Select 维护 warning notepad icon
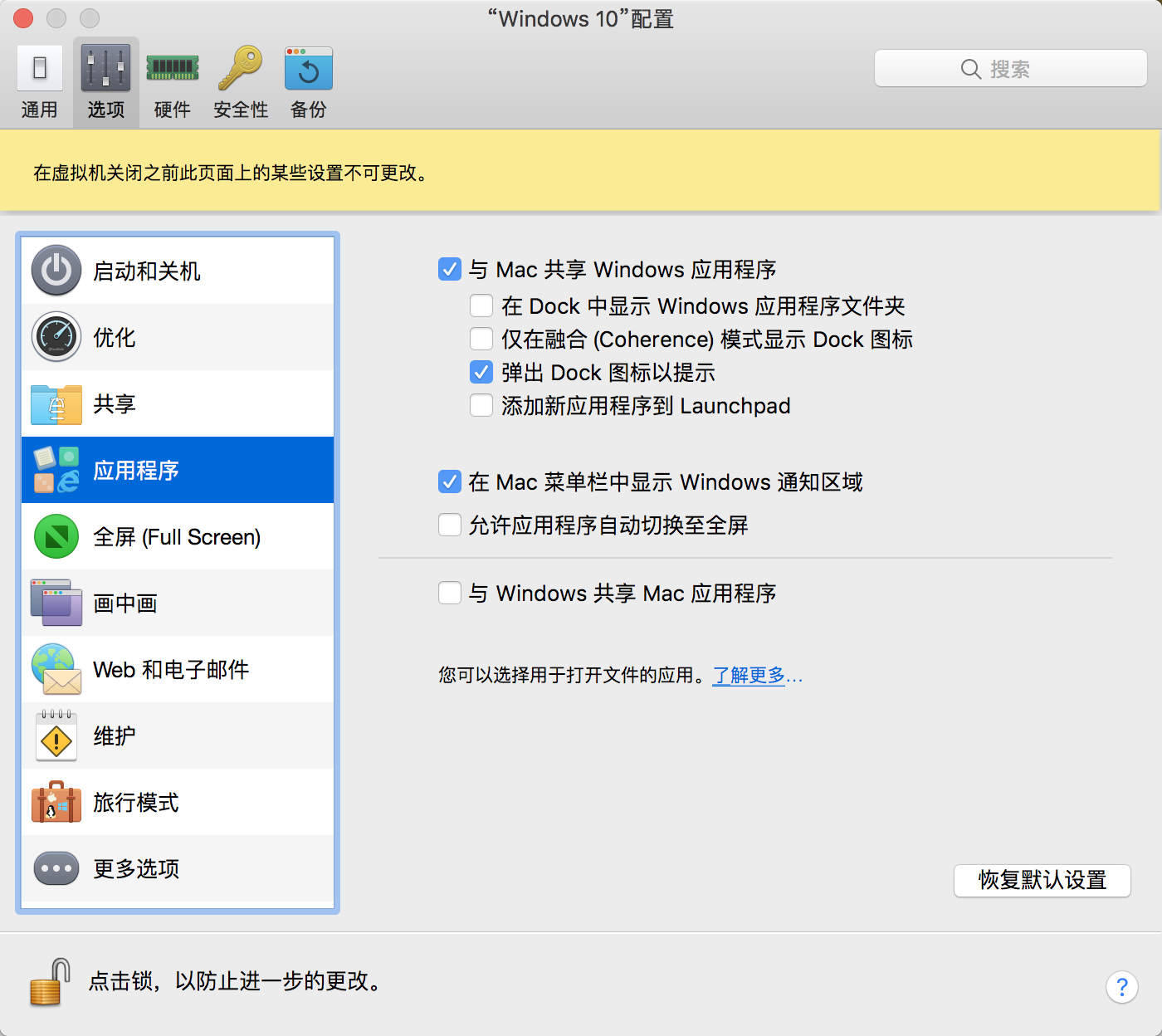 [x=56, y=735]
